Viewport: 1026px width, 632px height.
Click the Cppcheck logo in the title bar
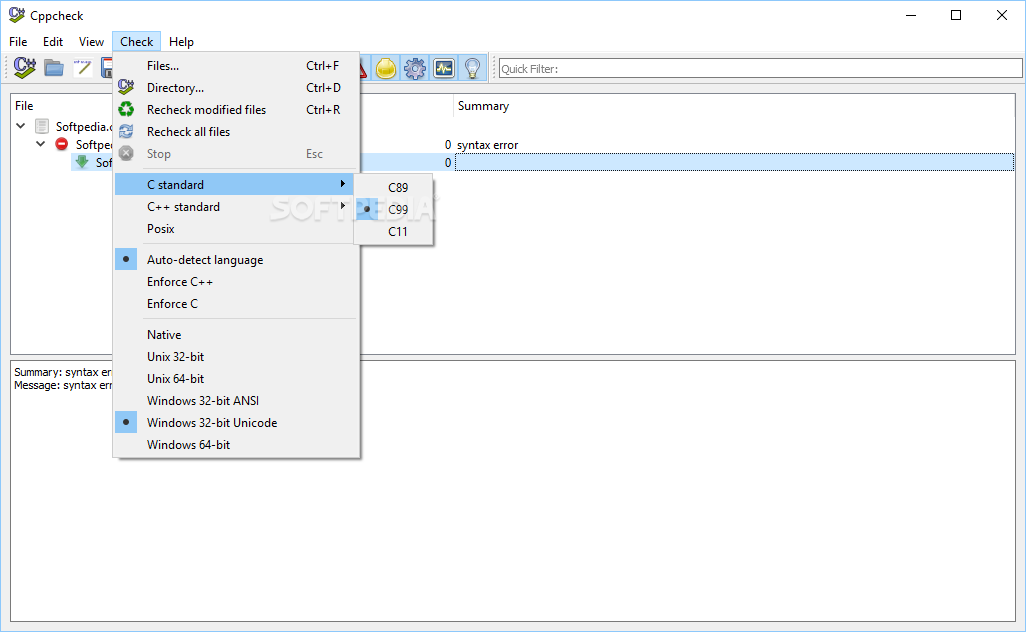pos(16,15)
